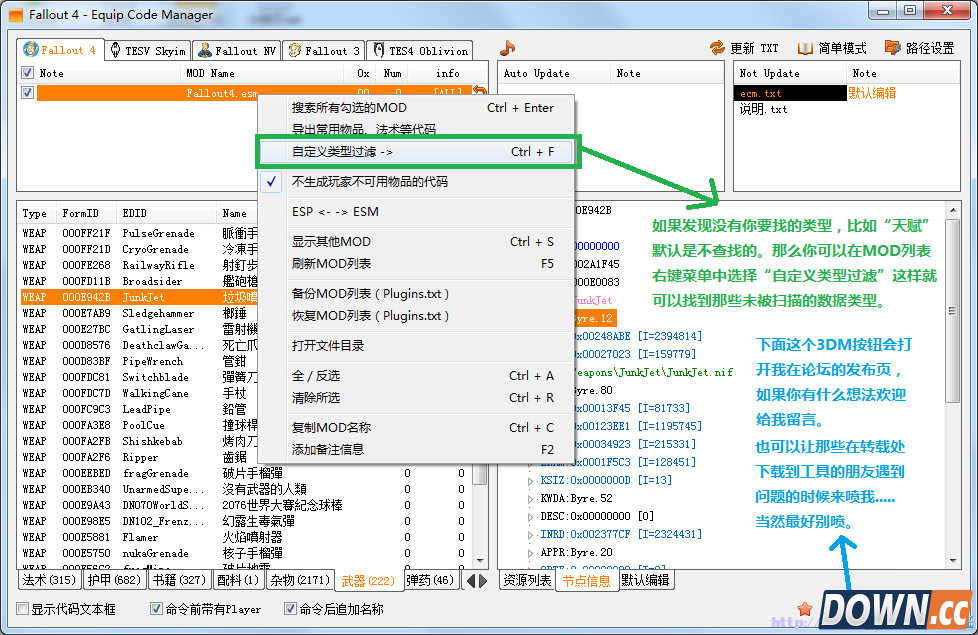Switch to the Fallout 3 game tab
This screenshot has width=978, height=635.
point(325,50)
